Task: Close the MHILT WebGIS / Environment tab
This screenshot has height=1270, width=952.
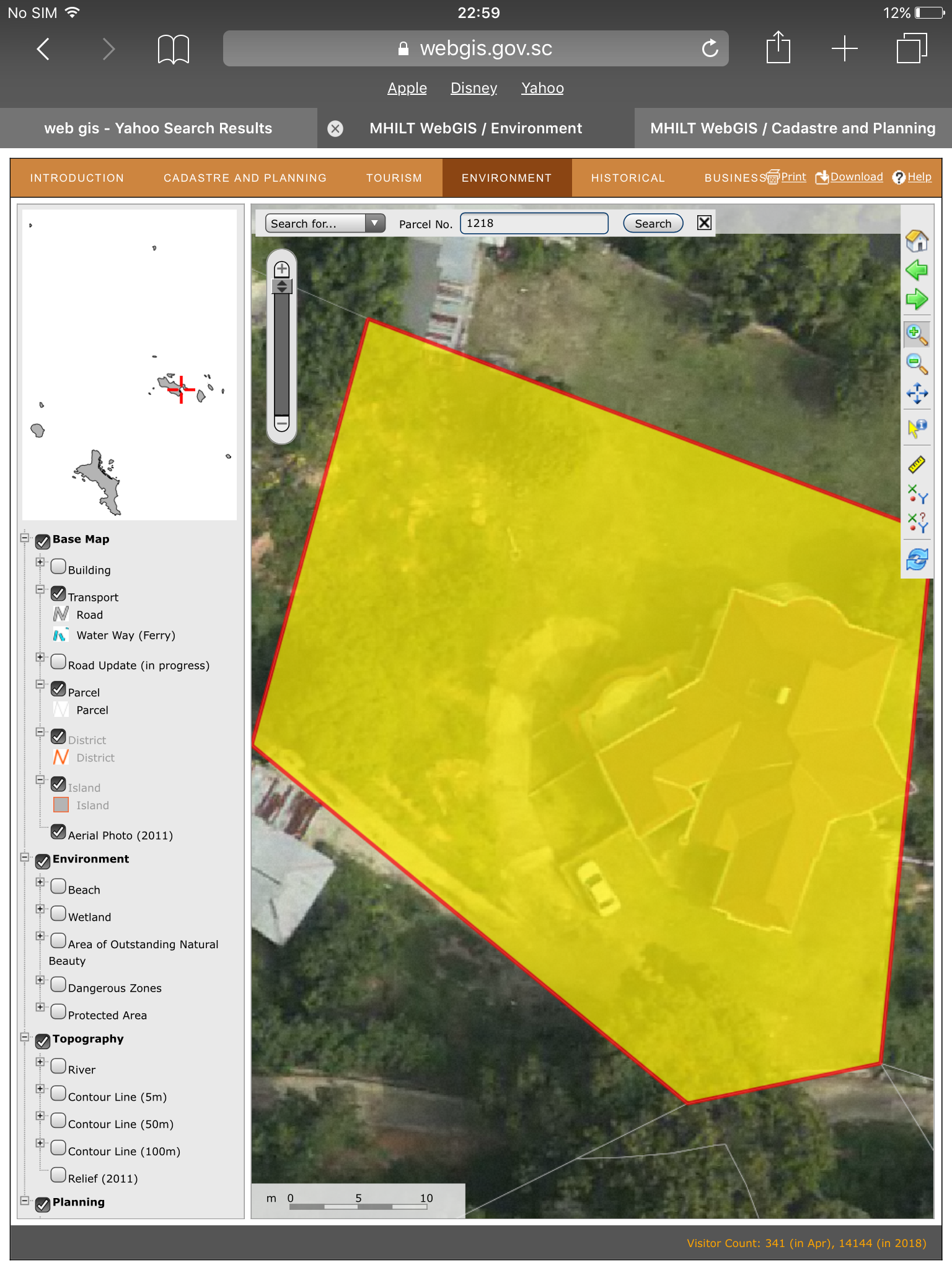Action: pyautogui.click(x=335, y=128)
